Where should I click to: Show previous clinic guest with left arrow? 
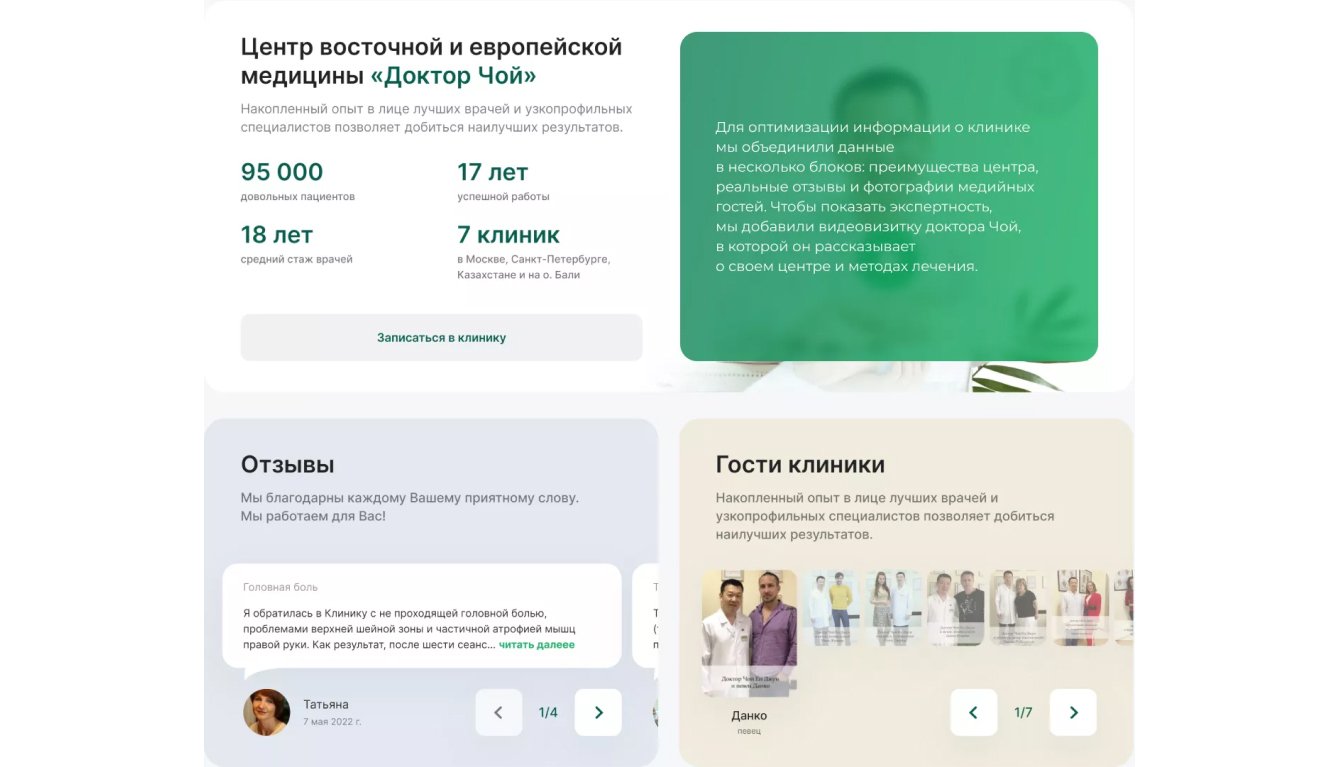(973, 712)
